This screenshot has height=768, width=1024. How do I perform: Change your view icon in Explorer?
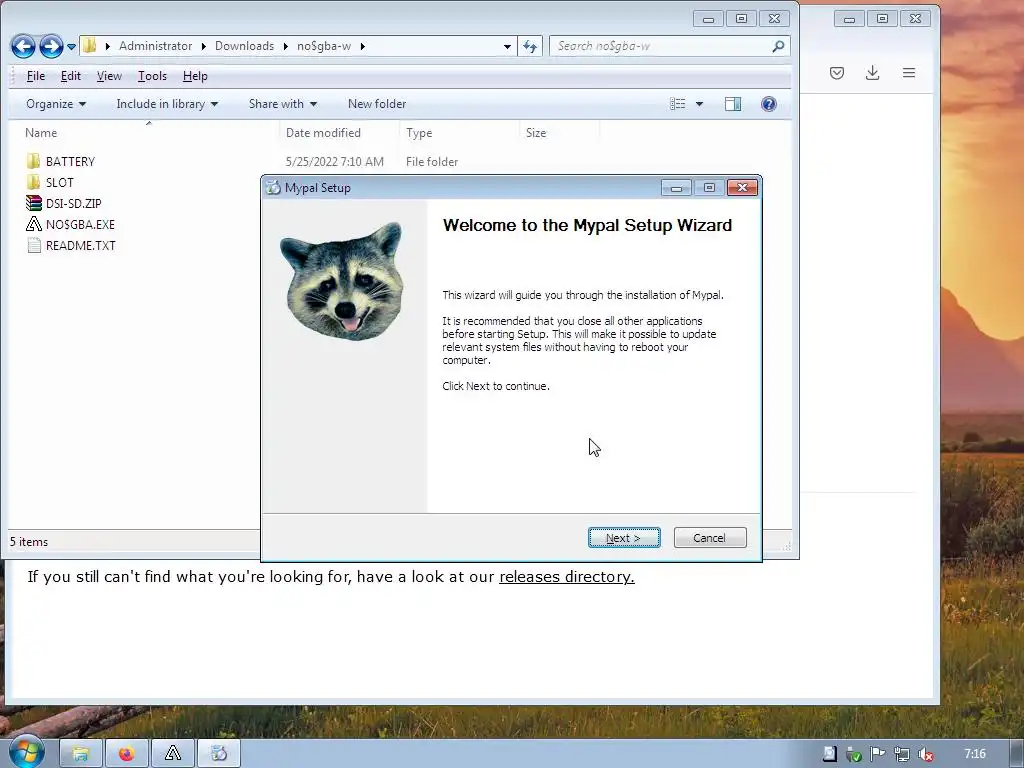click(678, 104)
